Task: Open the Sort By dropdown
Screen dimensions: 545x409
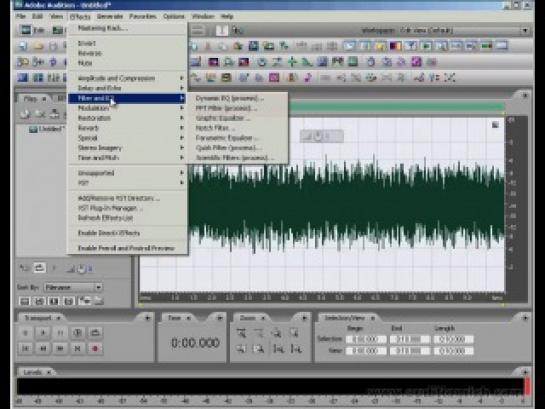Action: click(x=73, y=287)
